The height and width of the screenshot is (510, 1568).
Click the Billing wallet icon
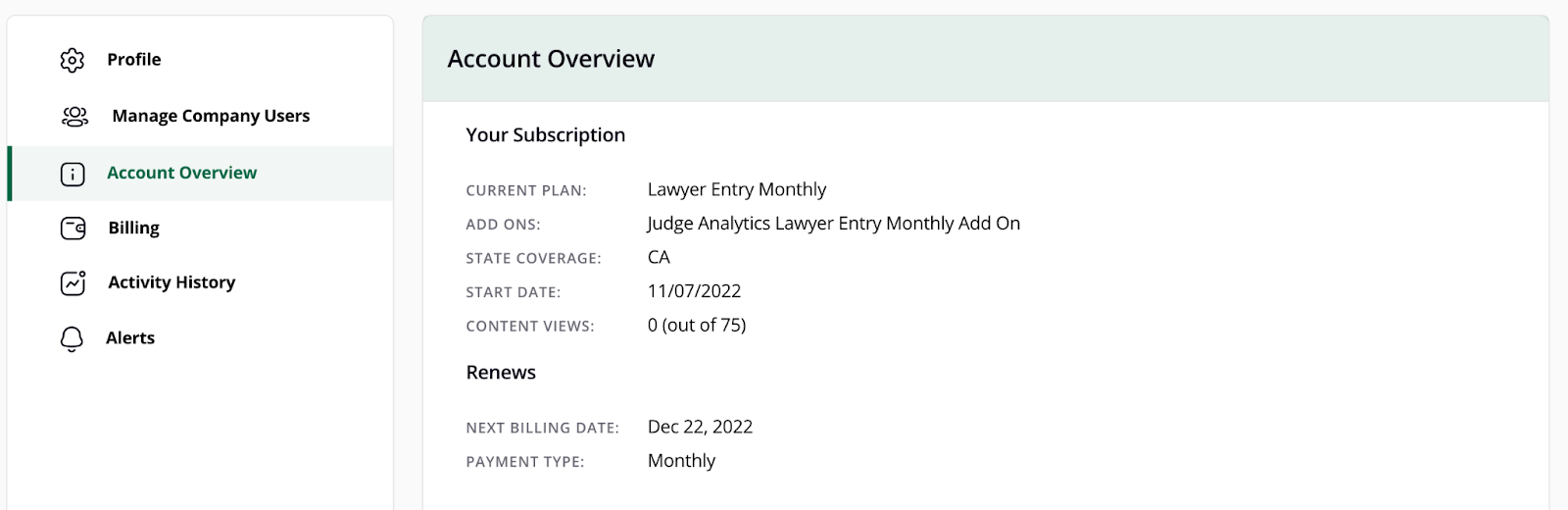pyautogui.click(x=73, y=229)
